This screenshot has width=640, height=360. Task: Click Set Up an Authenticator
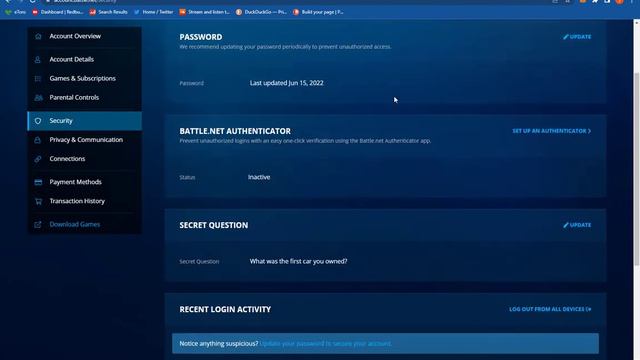[x=551, y=131]
